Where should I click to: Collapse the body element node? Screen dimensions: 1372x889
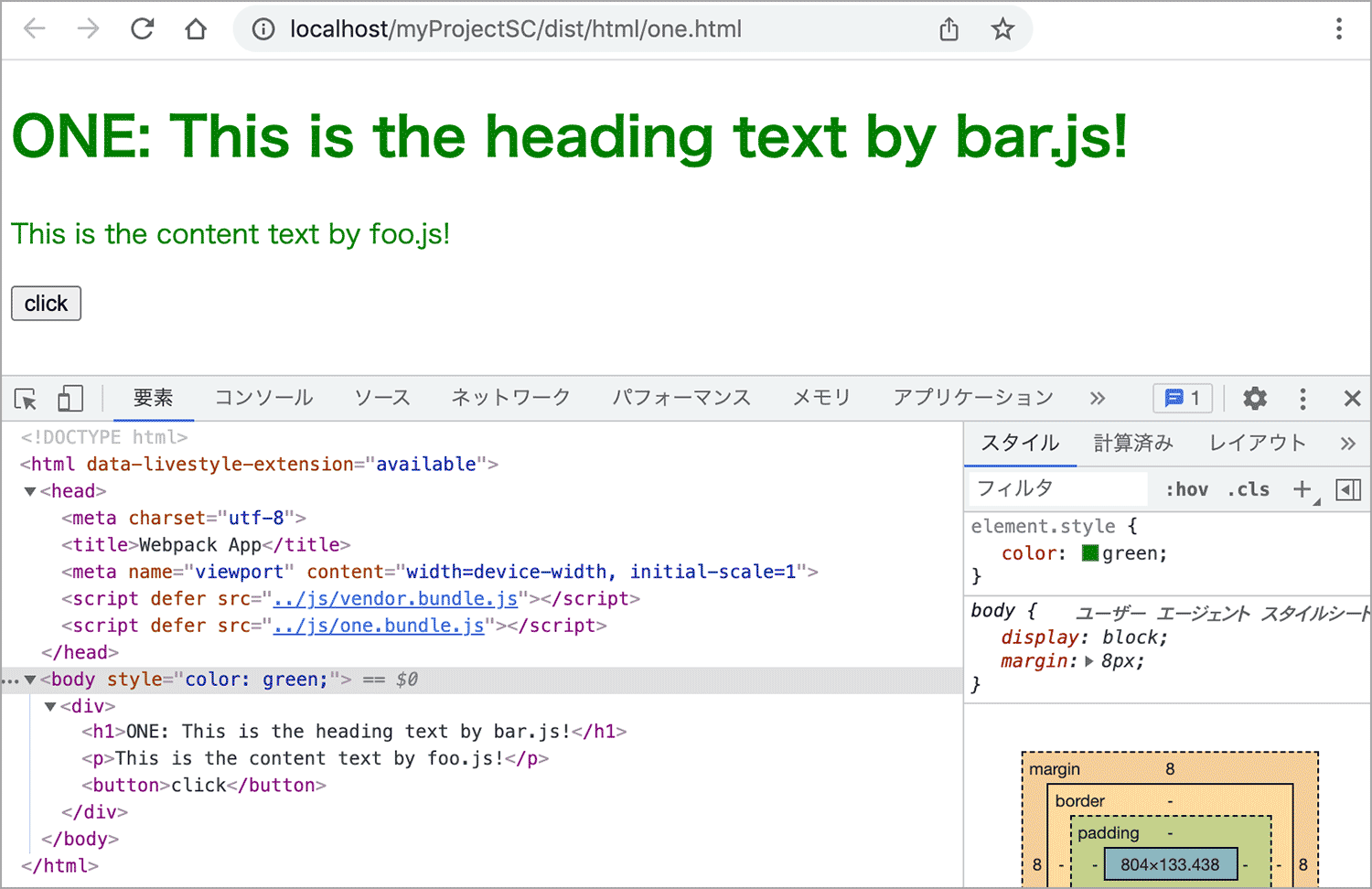pyautogui.click(x=30, y=680)
